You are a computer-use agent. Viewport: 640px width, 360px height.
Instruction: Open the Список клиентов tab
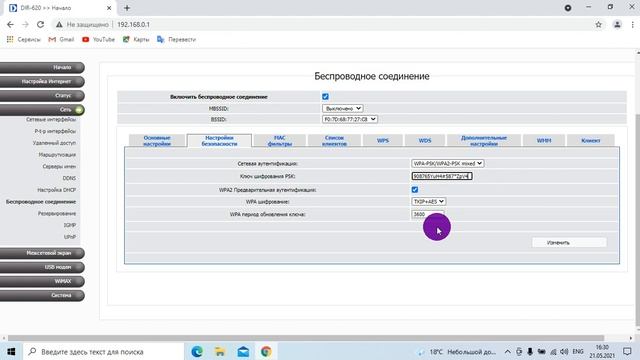(334, 140)
